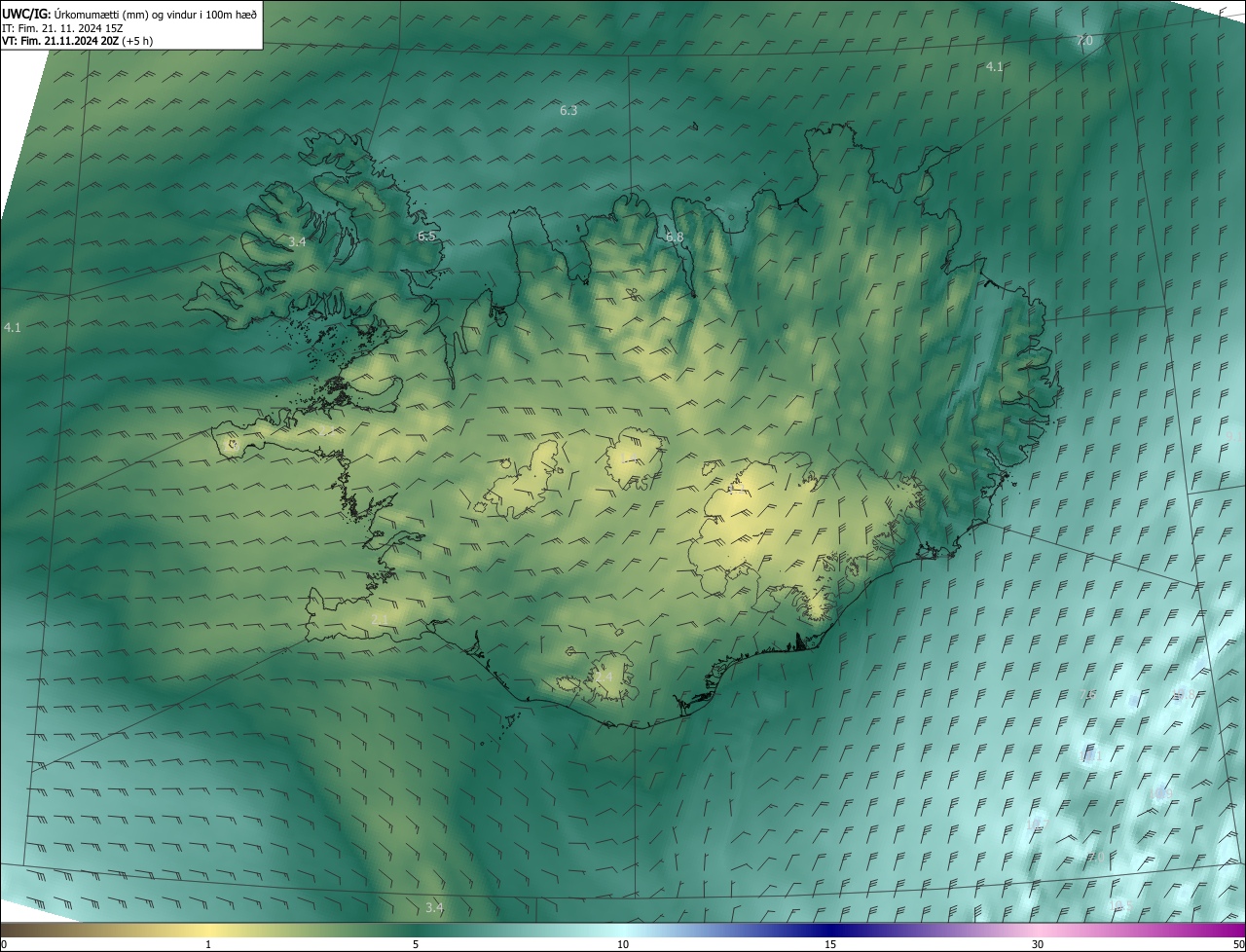Click the colorbar tick labeled 50
1246x952 pixels.
[x=1238, y=944]
